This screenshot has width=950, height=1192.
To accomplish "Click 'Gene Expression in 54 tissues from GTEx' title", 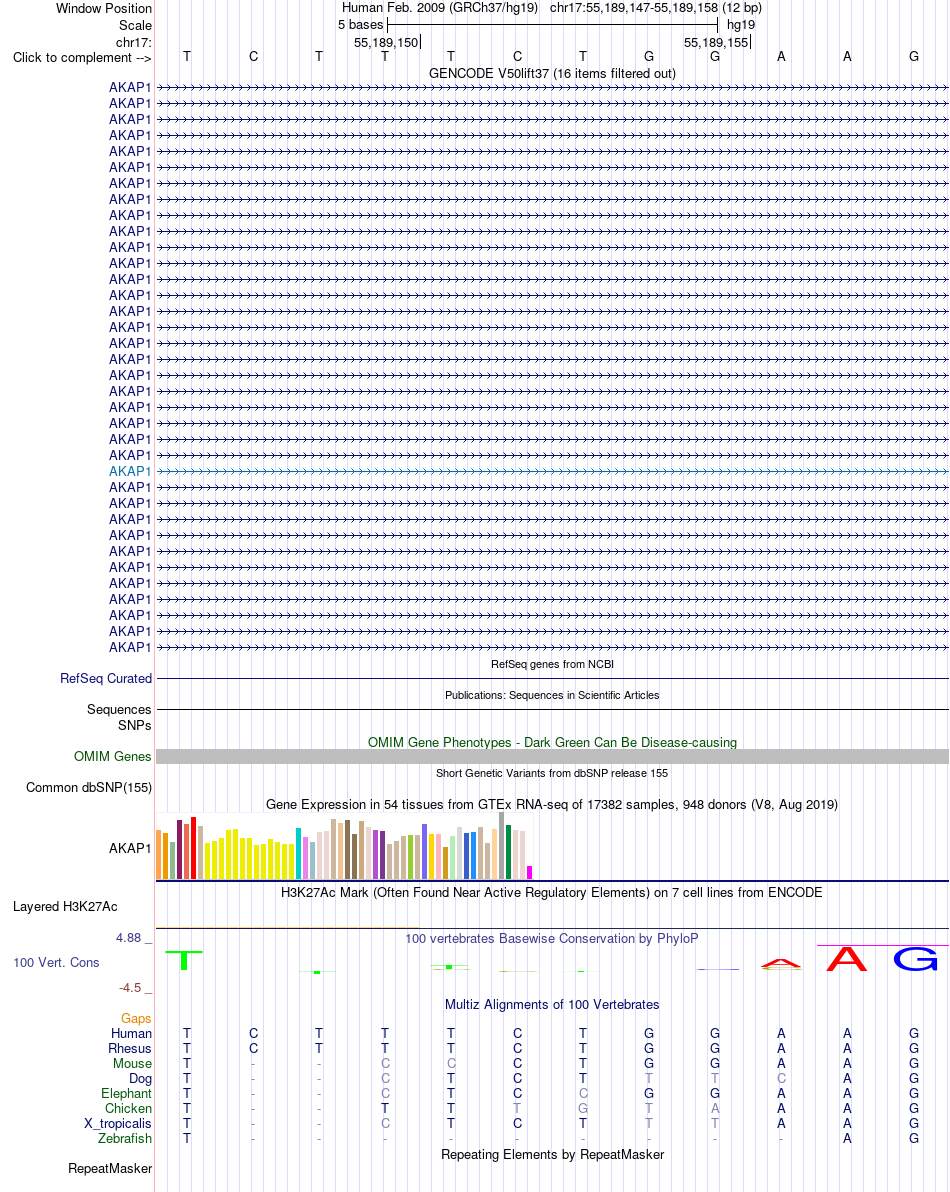I will click(x=553, y=804).
